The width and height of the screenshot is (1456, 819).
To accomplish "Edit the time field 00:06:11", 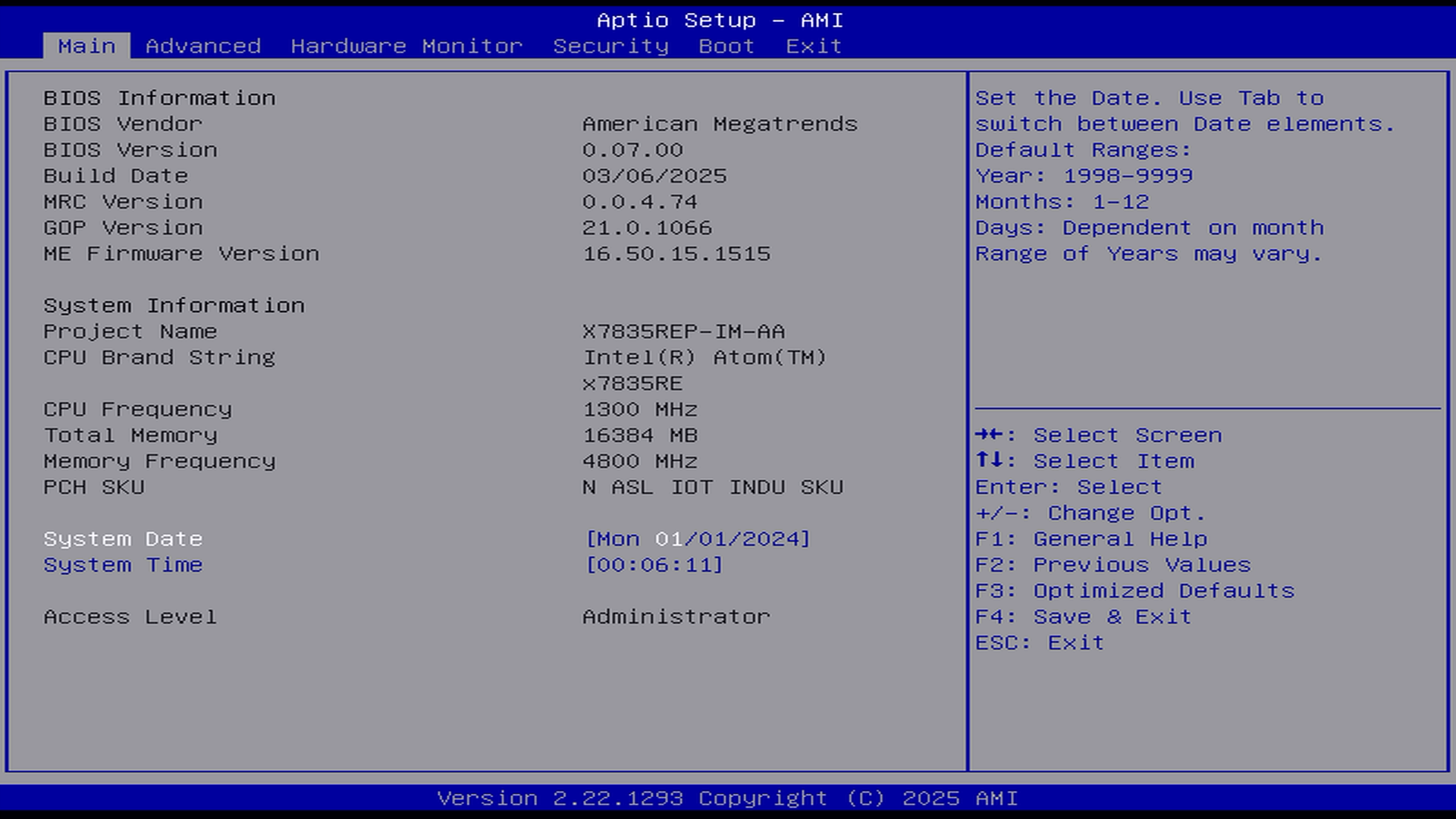I will coord(654,565).
